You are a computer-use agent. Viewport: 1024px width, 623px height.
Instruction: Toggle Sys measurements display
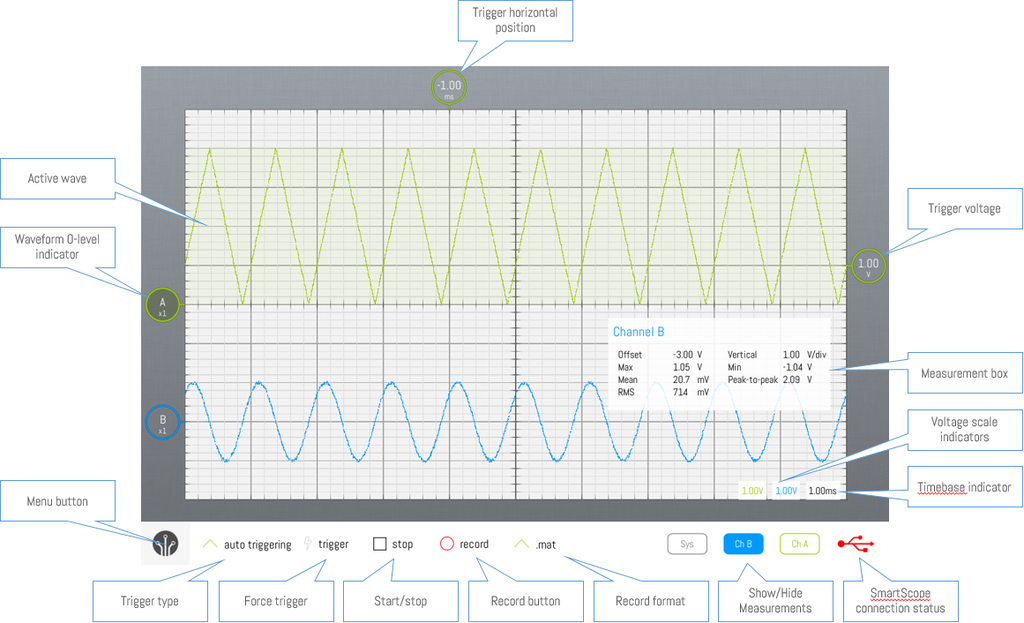687,544
